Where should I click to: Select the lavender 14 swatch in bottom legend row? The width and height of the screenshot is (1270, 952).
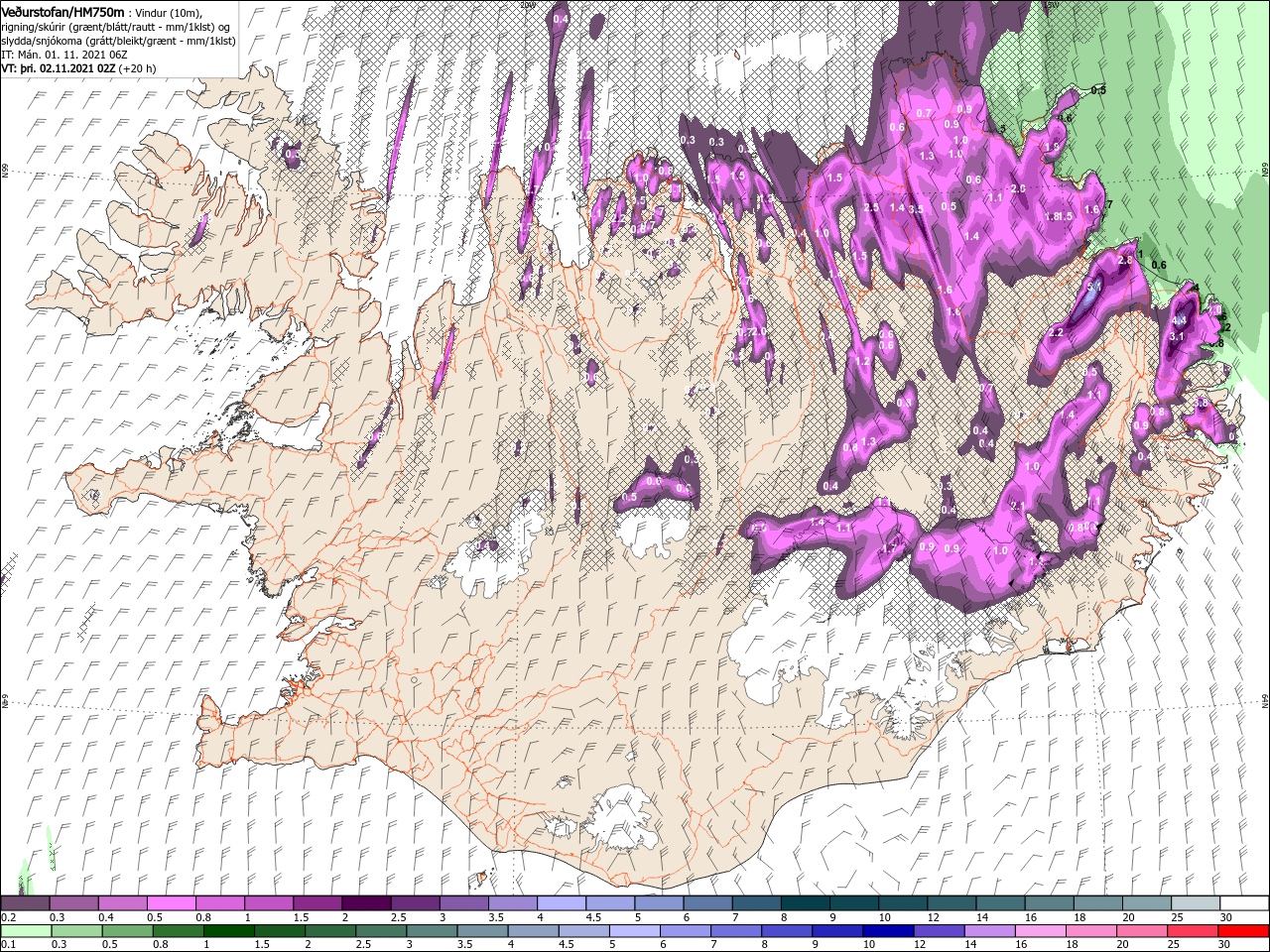click(x=989, y=931)
